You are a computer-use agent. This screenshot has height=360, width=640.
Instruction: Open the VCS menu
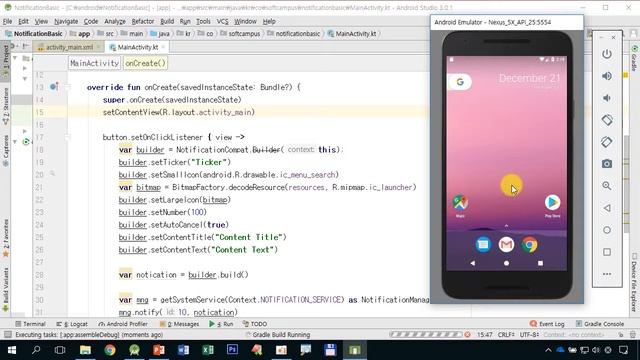click(222, 21)
